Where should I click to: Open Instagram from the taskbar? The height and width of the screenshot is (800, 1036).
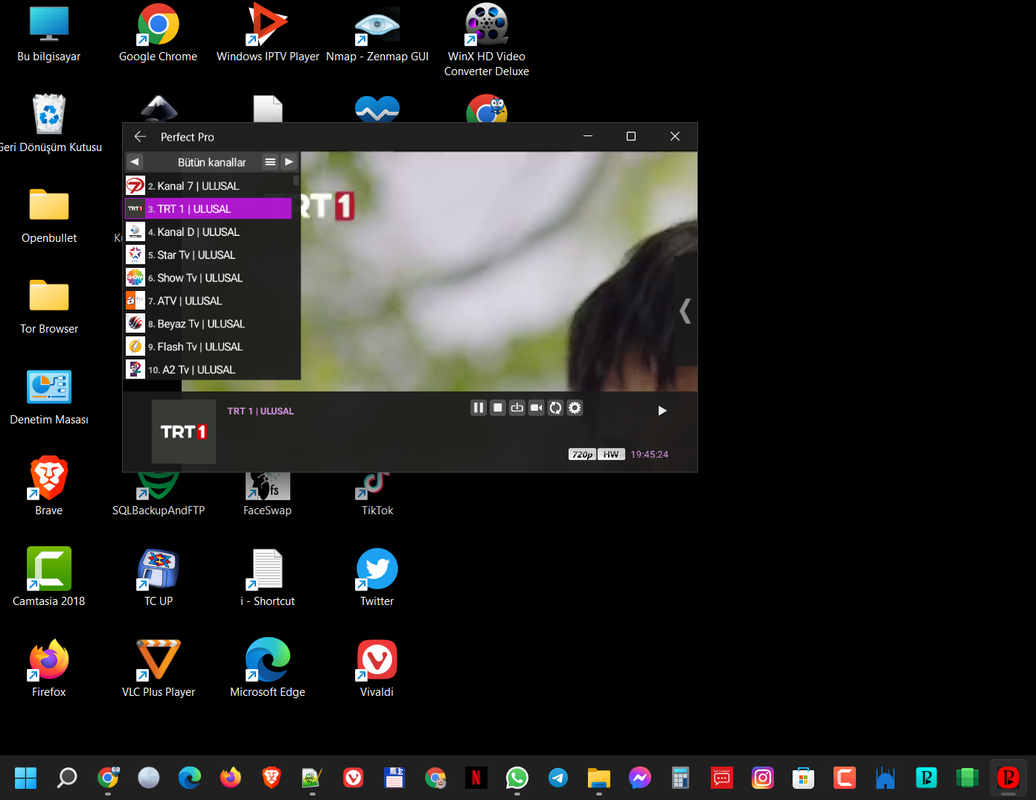point(762,778)
